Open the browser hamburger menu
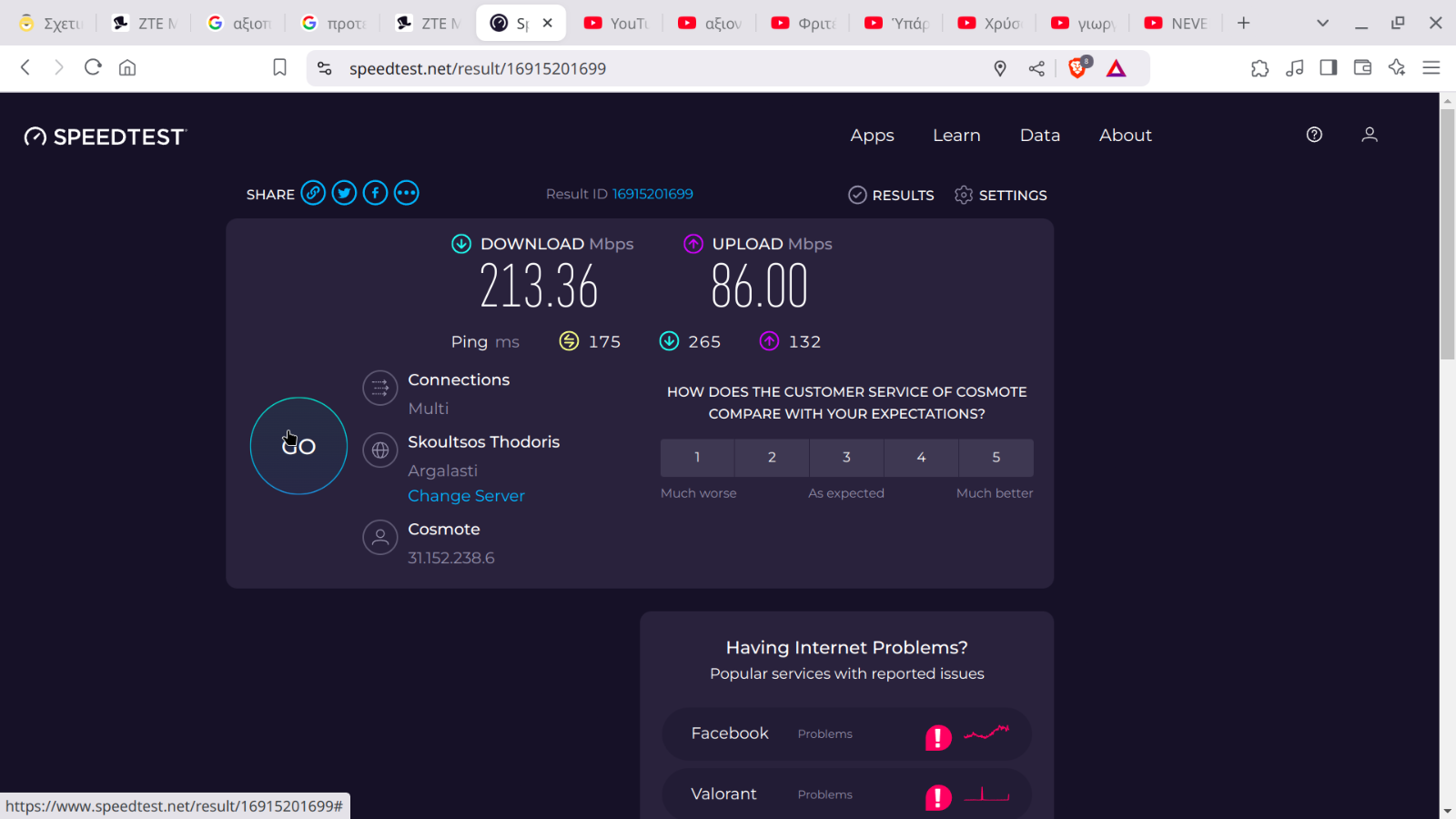The height and width of the screenshot is (819, 1456). point(1431,67)
